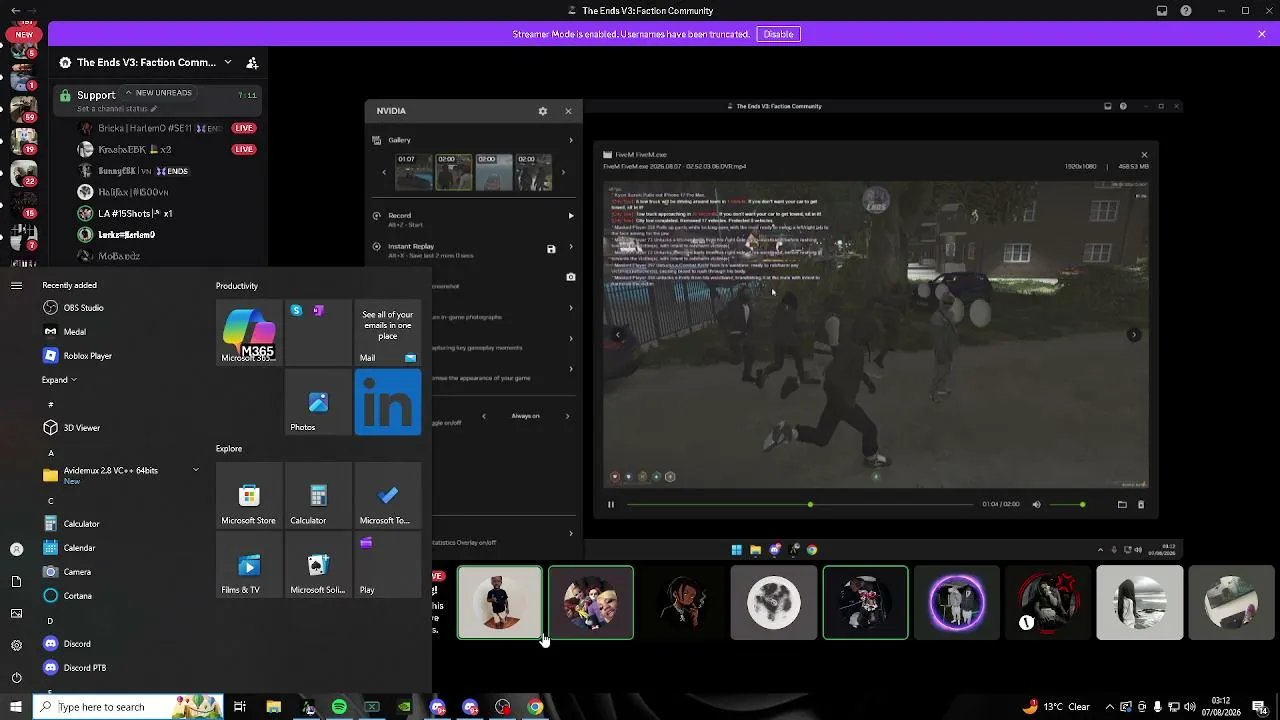
Task: Open the Microsoft Store tile
Action: pos(249,496)
